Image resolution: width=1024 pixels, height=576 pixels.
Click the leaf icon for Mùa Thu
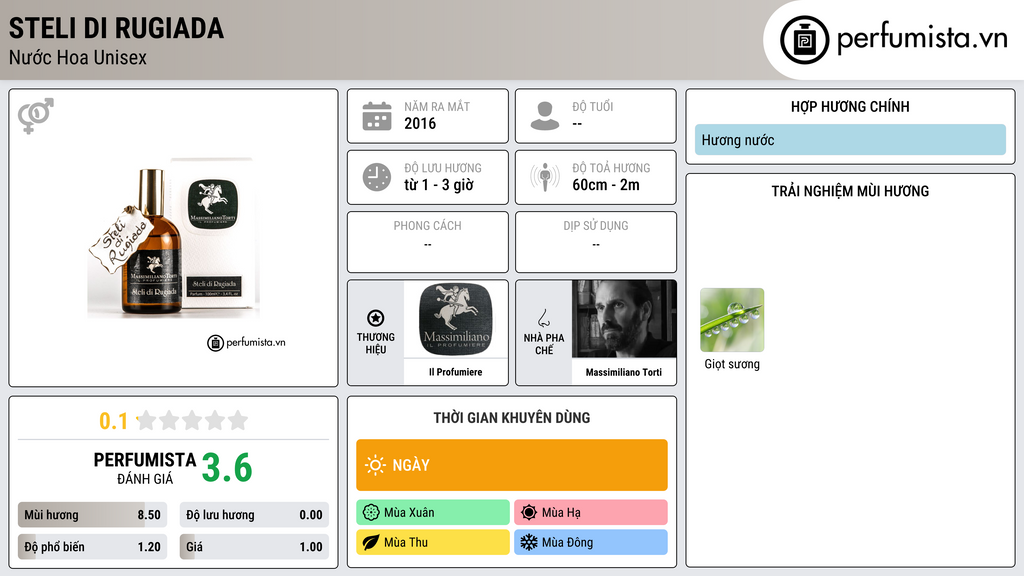371,542
